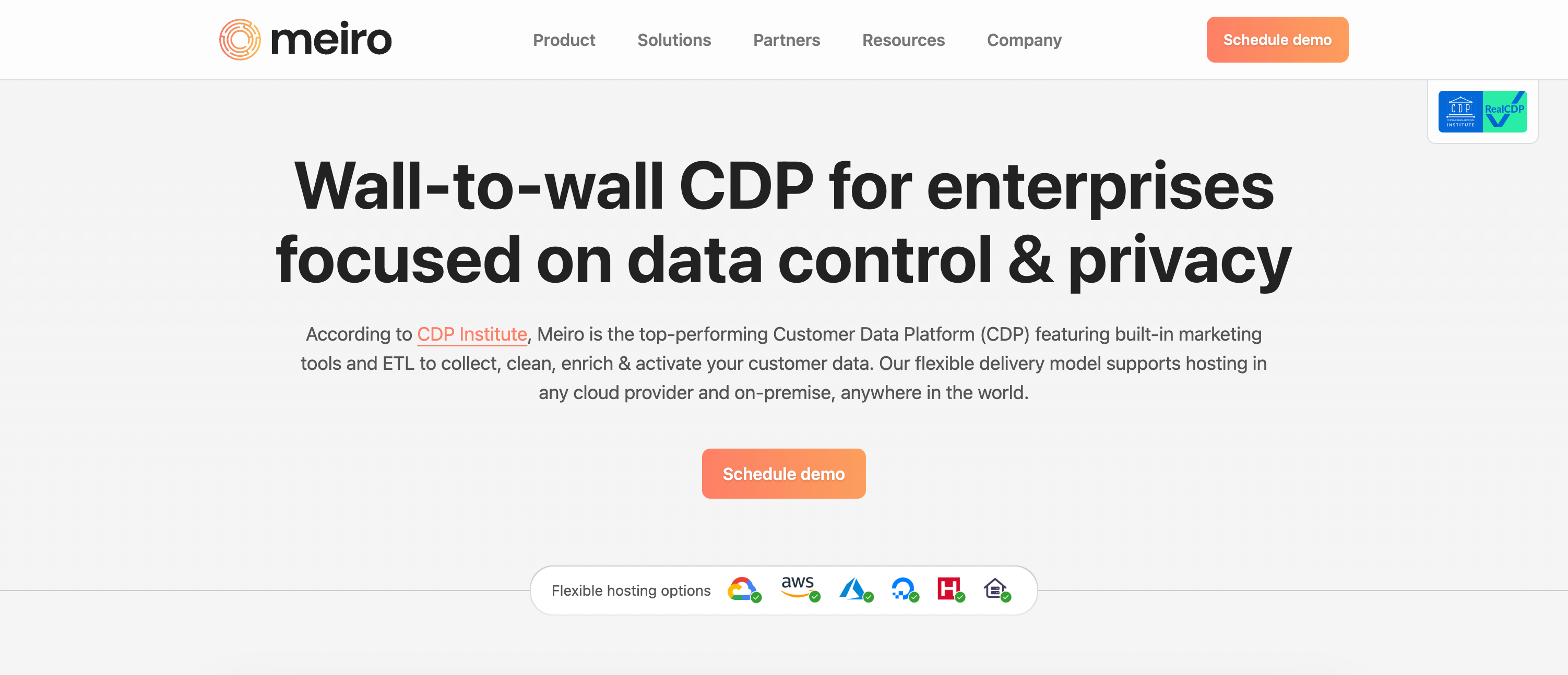Click the Microsoft Azure hosting icon
Screen dimensions: 1568x675
pyautogui.click(x=853, y=588)
